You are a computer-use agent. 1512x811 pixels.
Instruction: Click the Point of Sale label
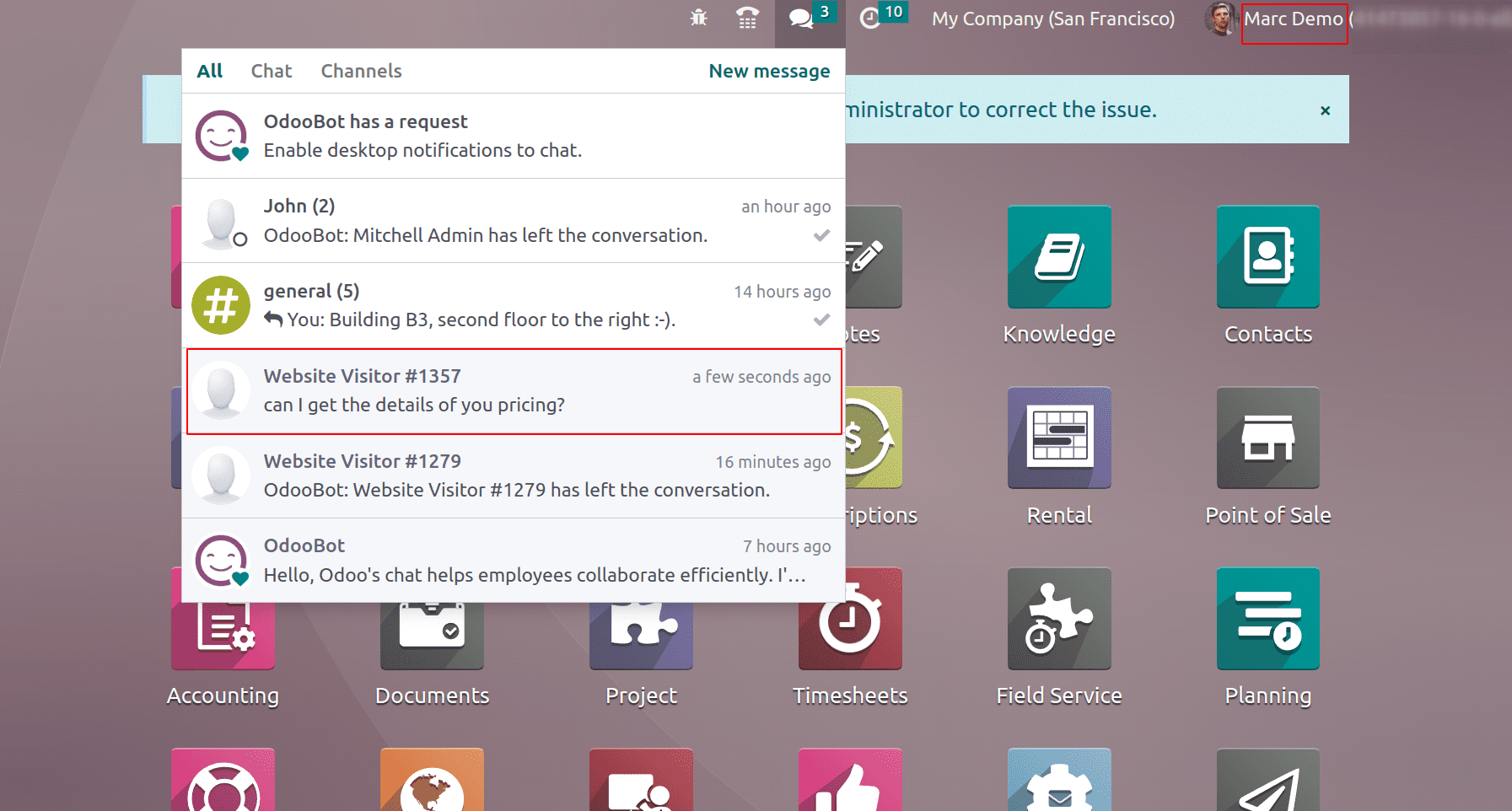click(1268, 515)
